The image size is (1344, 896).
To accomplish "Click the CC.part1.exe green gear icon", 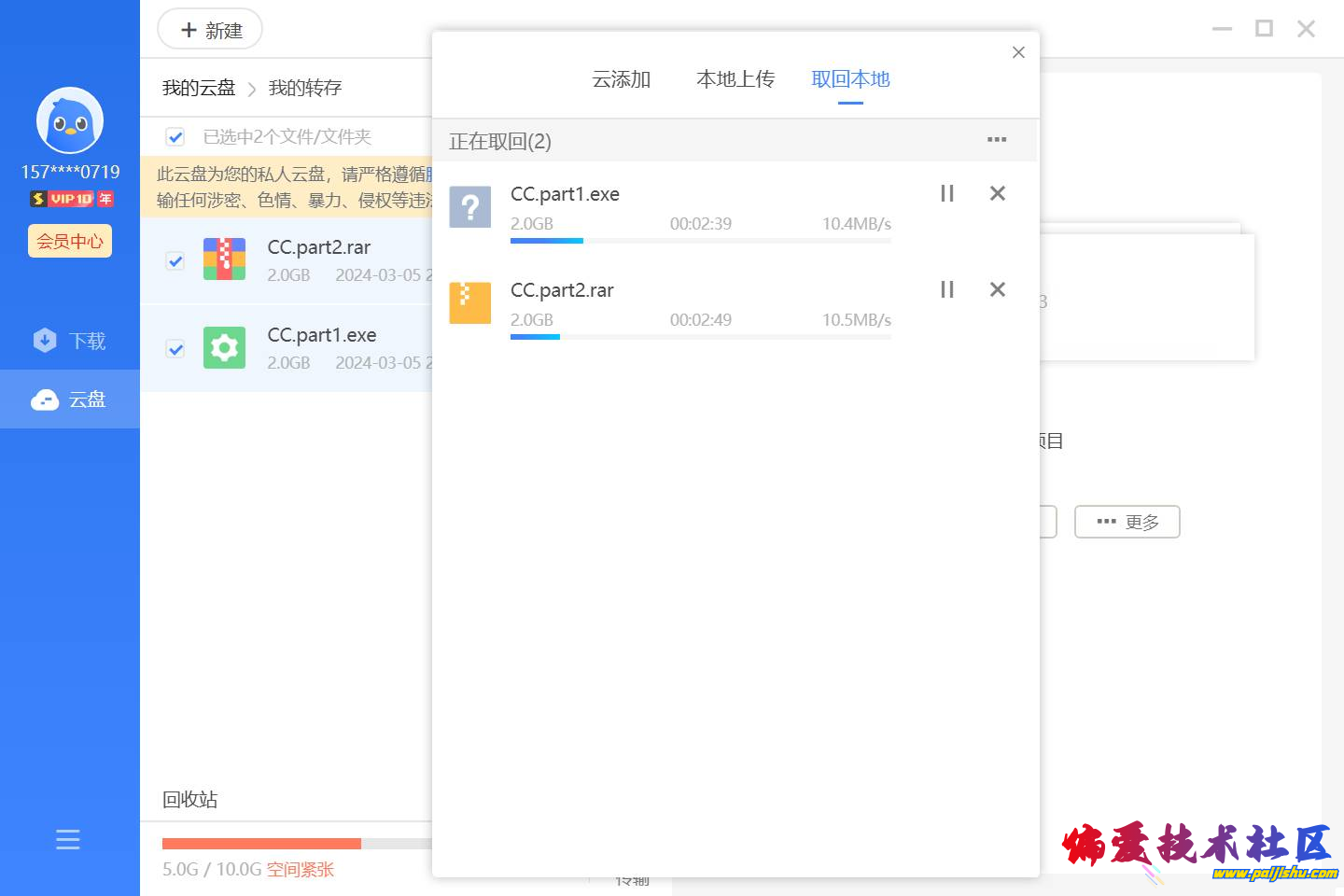I will tap(224, 348).
